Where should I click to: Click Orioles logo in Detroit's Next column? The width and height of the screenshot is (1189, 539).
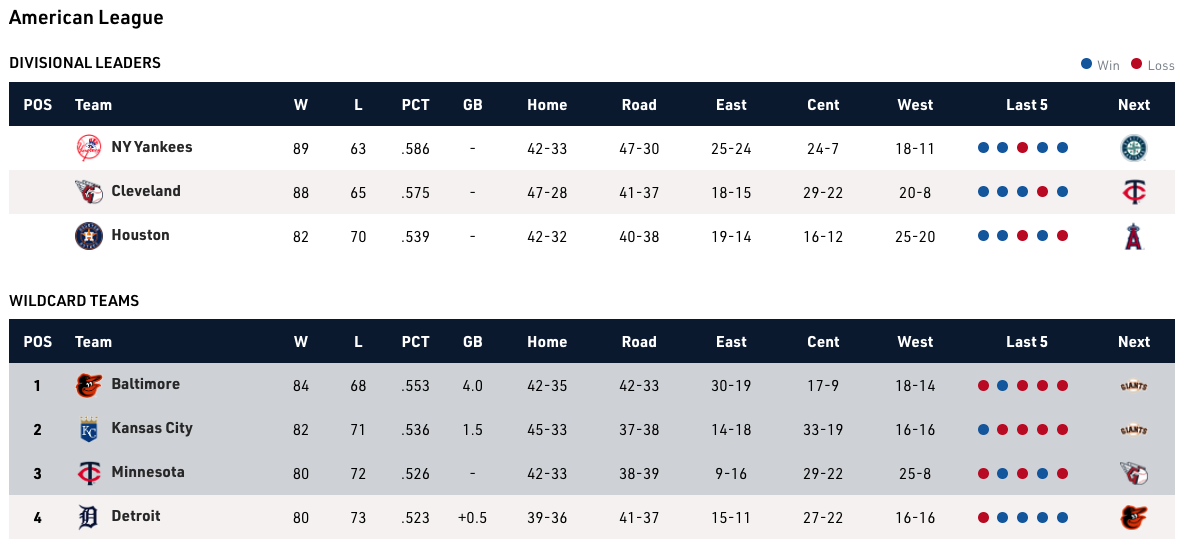(1133, 517)
